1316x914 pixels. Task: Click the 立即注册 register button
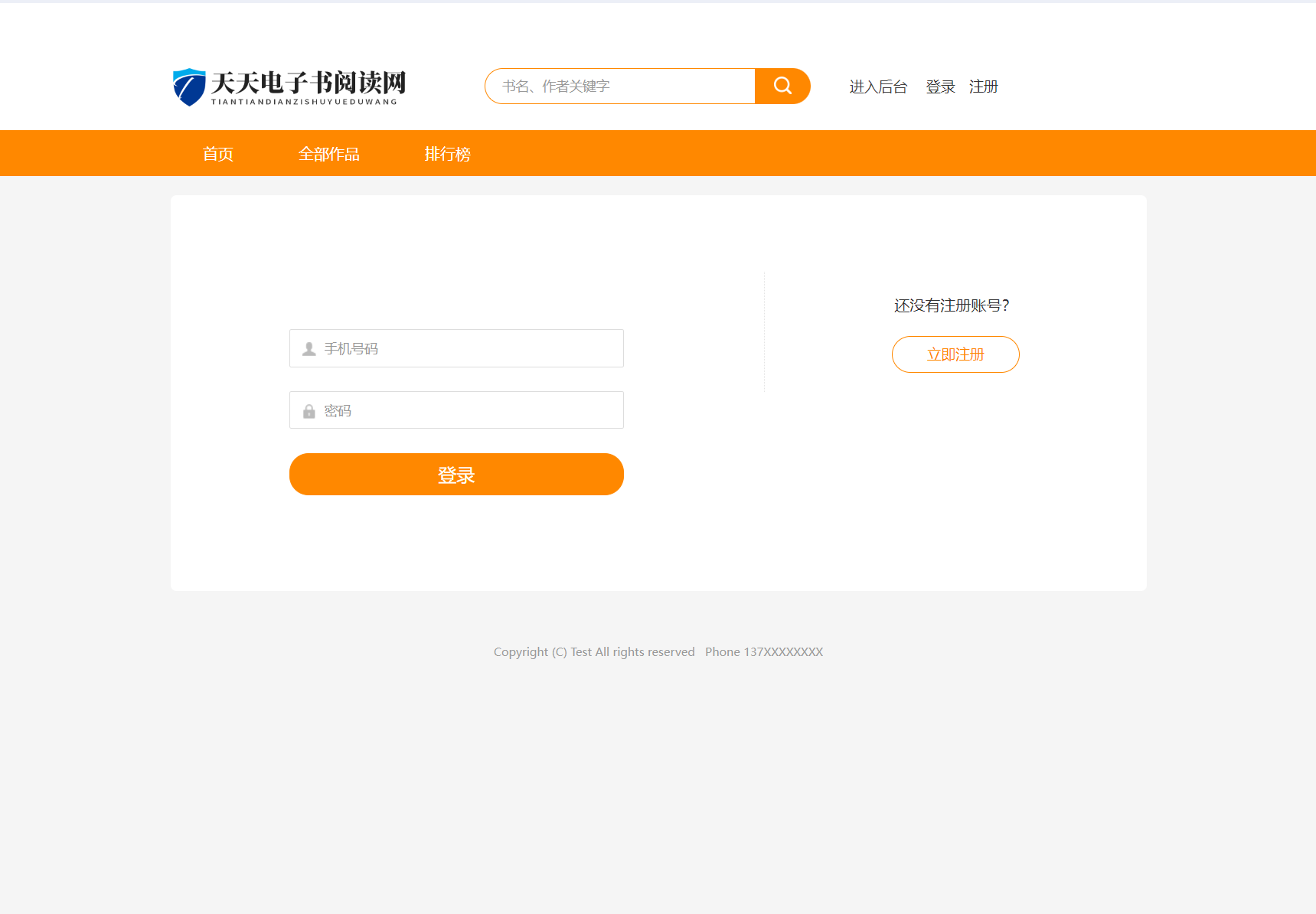[955, 354]
